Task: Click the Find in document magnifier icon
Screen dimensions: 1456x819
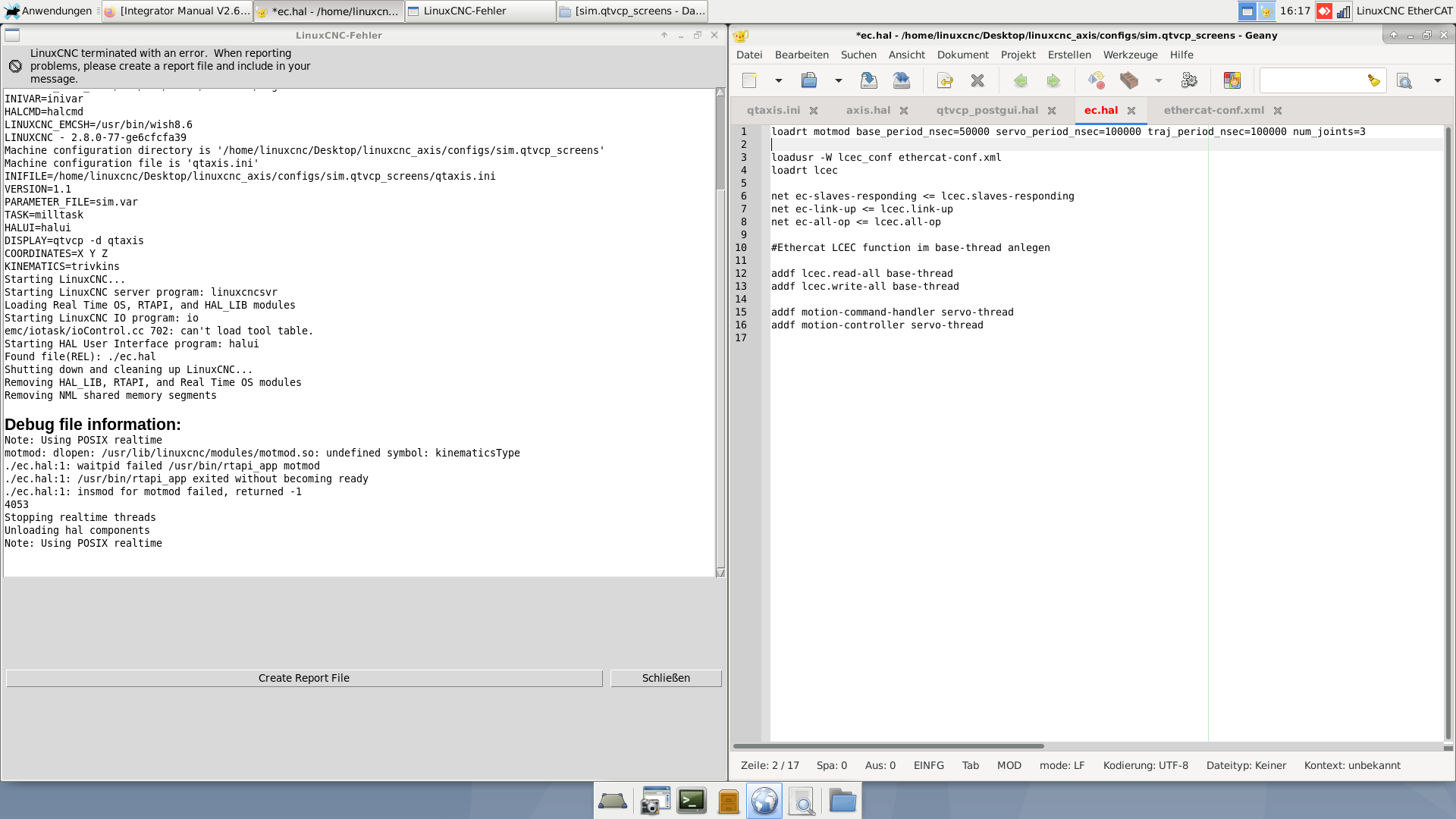Action: (x=1404, y=80)
